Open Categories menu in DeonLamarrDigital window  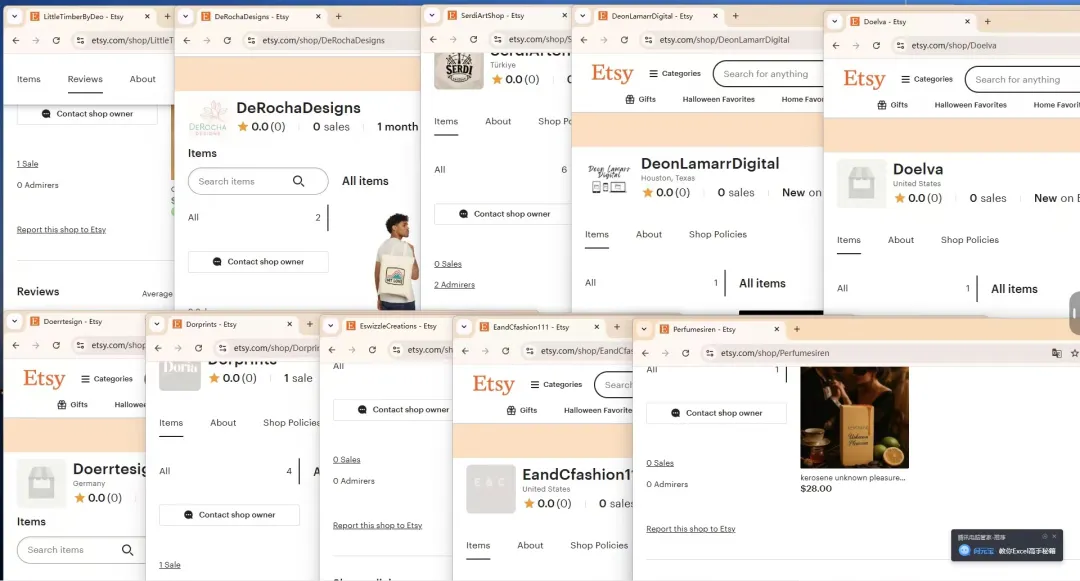point(674,74)
